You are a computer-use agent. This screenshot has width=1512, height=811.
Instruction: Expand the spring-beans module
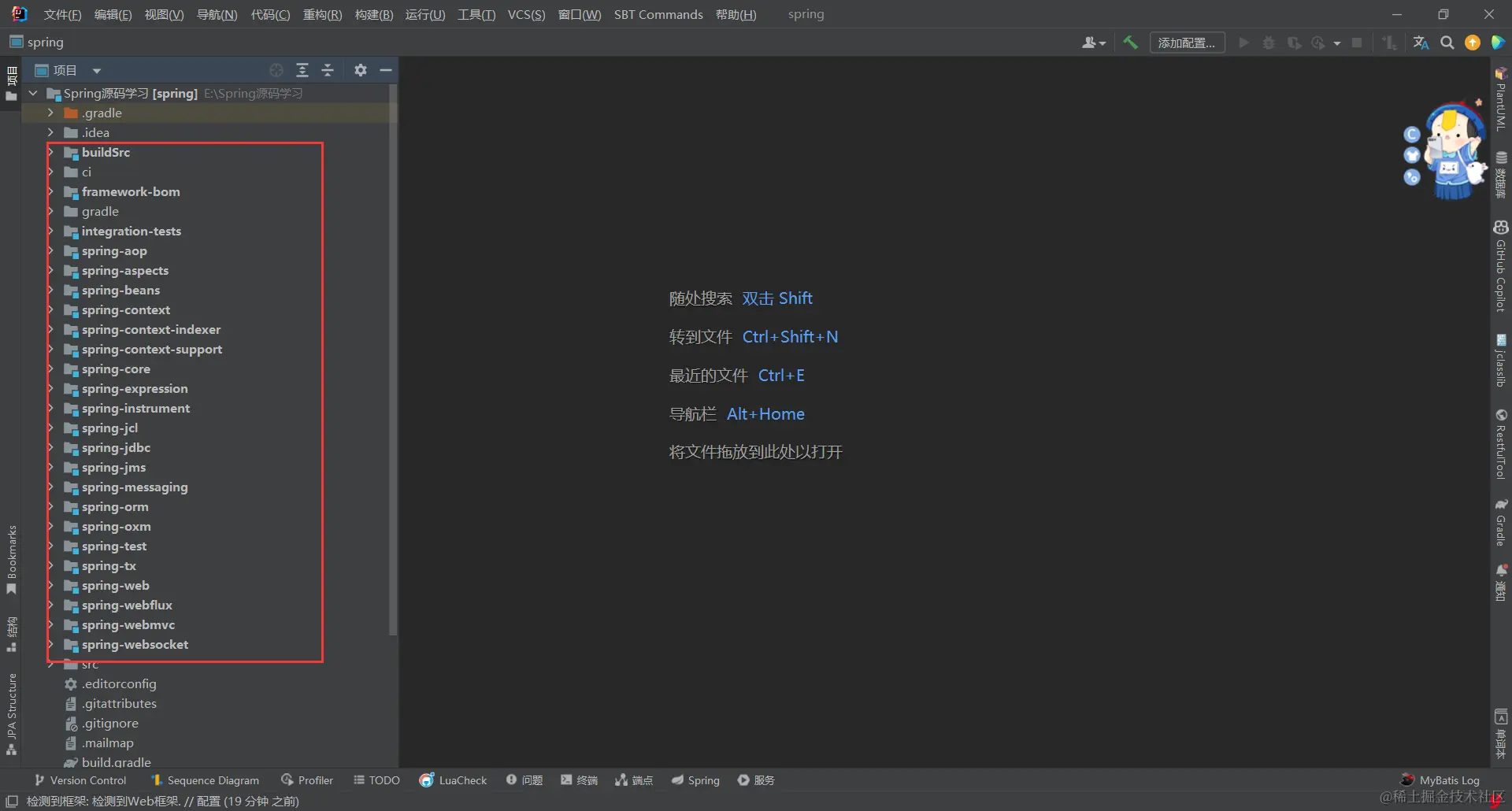[x=50, y=290]
